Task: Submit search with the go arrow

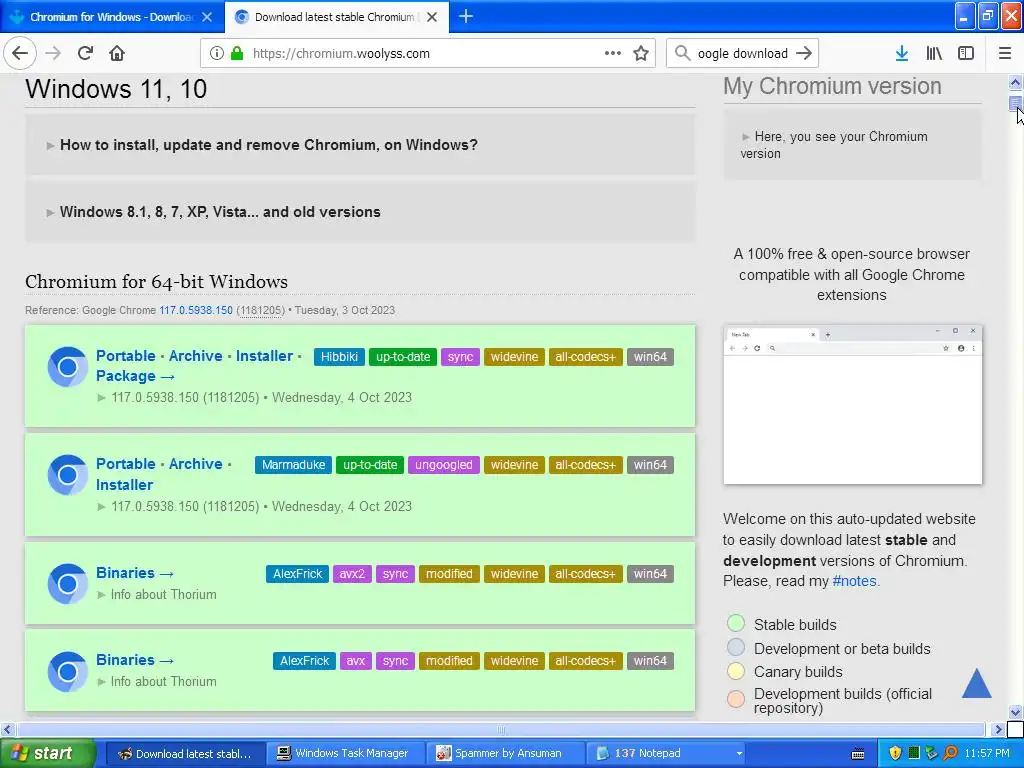Action: [x=804, y=53]
